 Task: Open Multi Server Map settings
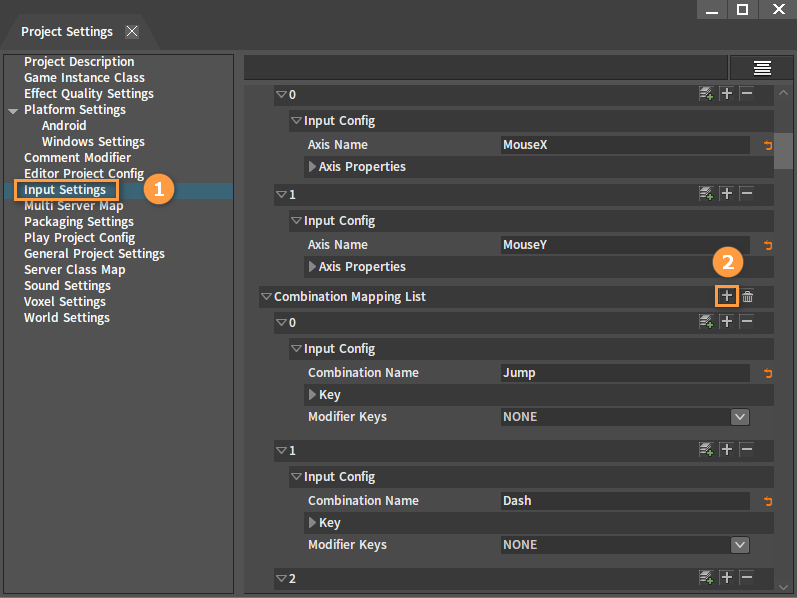[74, 205]
